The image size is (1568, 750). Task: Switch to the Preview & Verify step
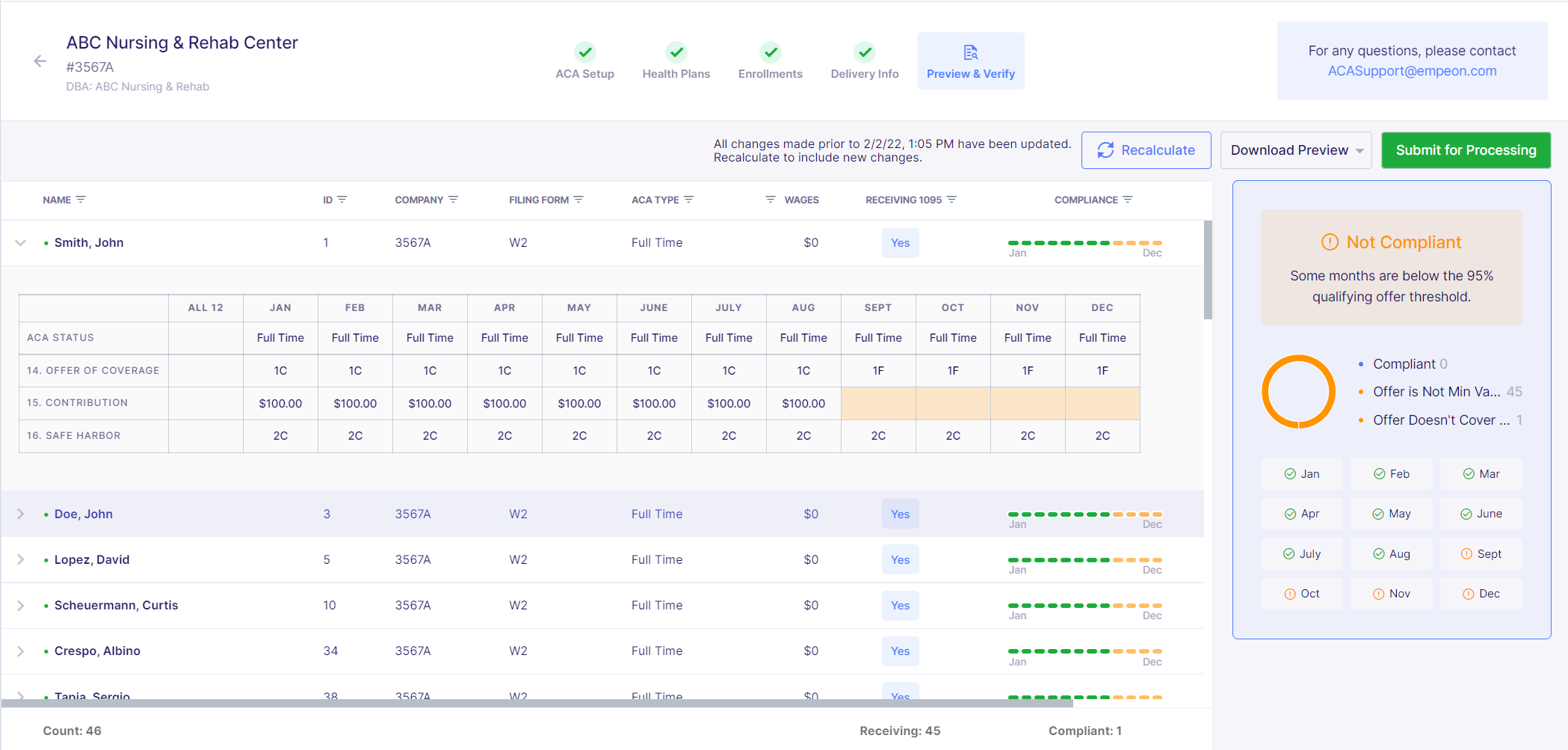pyautogui.click(x=971, y=61)
